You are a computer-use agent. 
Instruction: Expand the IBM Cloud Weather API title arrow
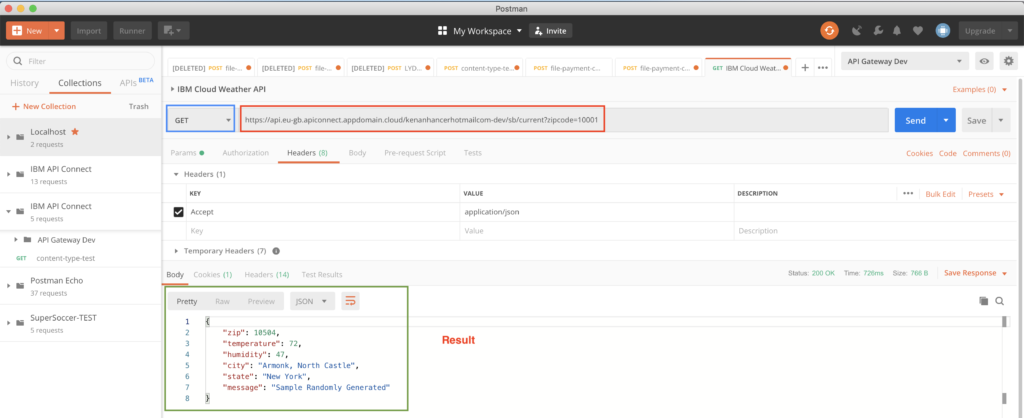(x=172, y=89)
